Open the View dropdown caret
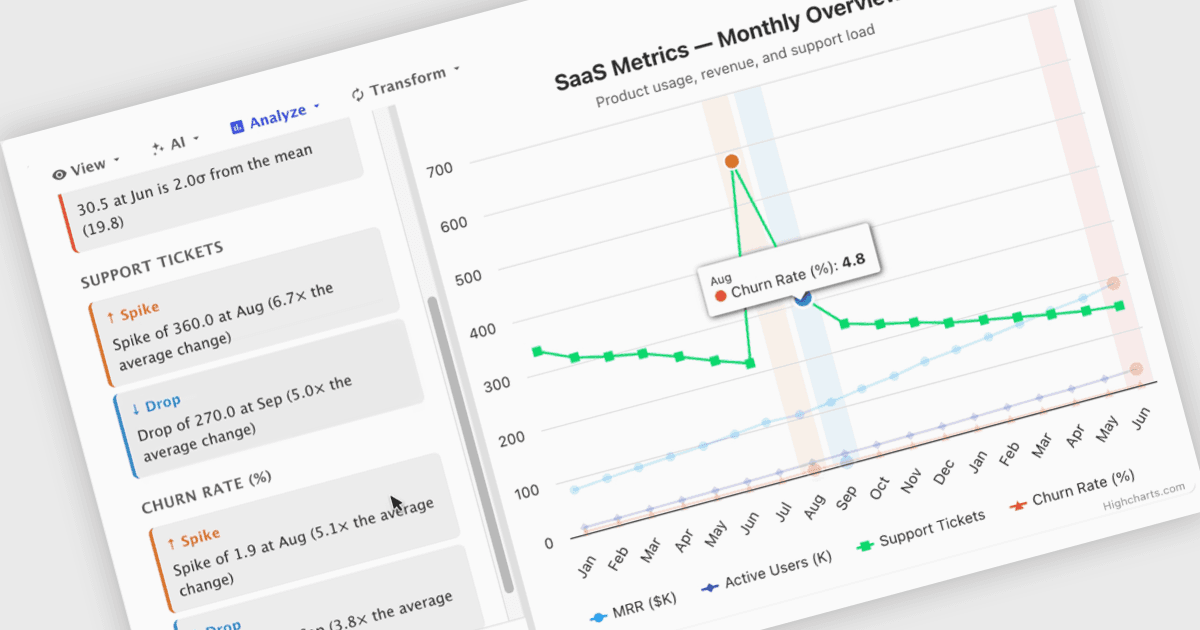This screenshot has width=1200, height=630. click(x=117, y=160)
